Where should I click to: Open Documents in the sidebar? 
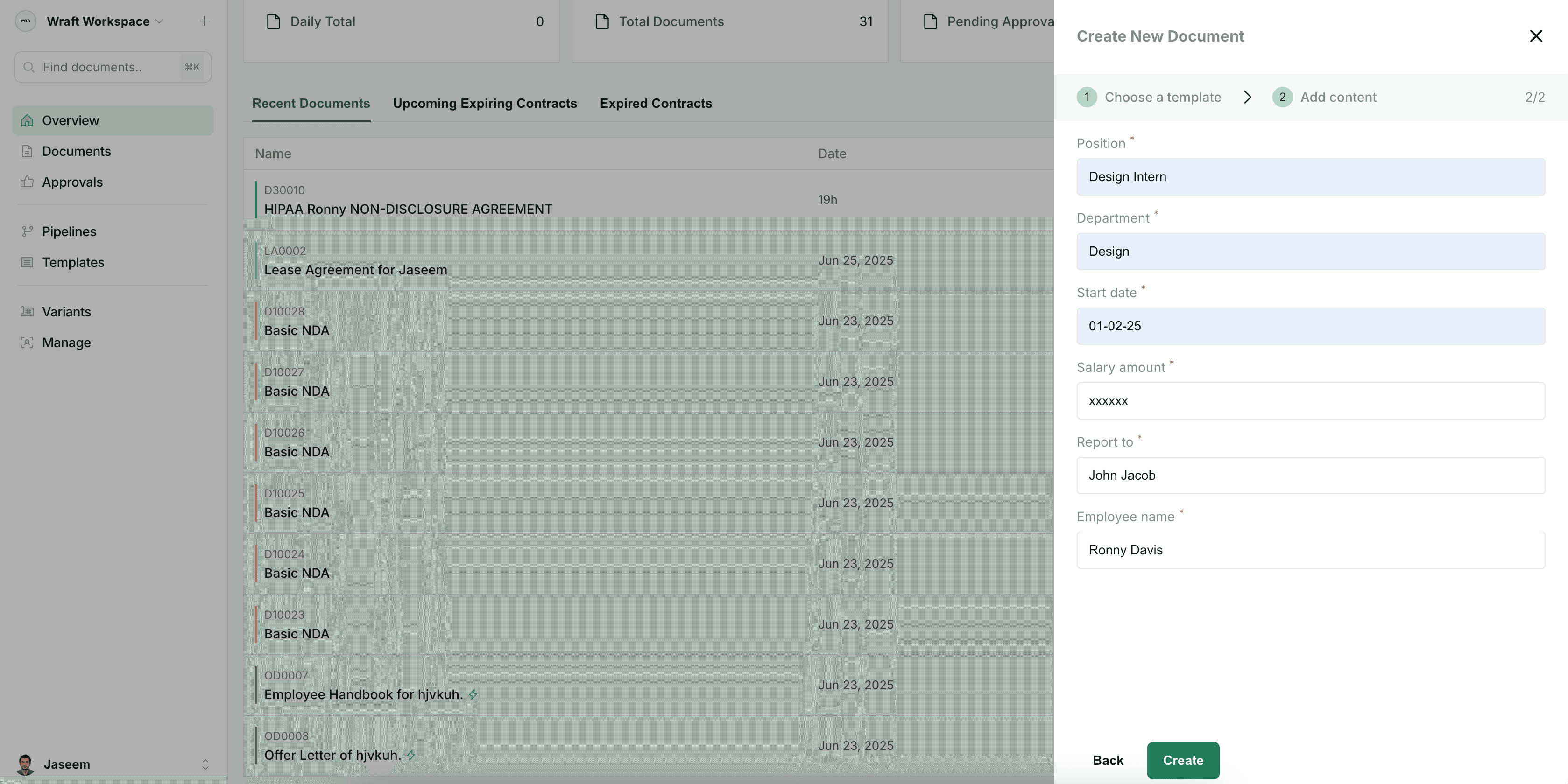pos(76,151)
